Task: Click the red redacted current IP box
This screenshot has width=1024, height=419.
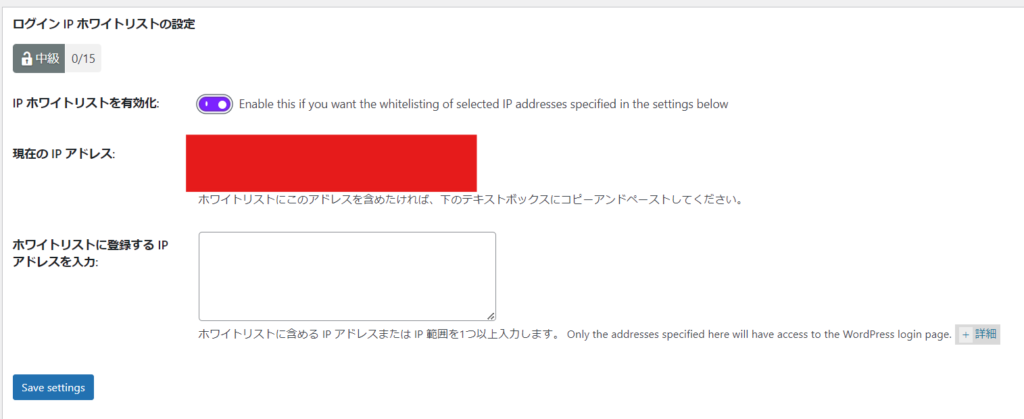Action: [x=331, y=162]
